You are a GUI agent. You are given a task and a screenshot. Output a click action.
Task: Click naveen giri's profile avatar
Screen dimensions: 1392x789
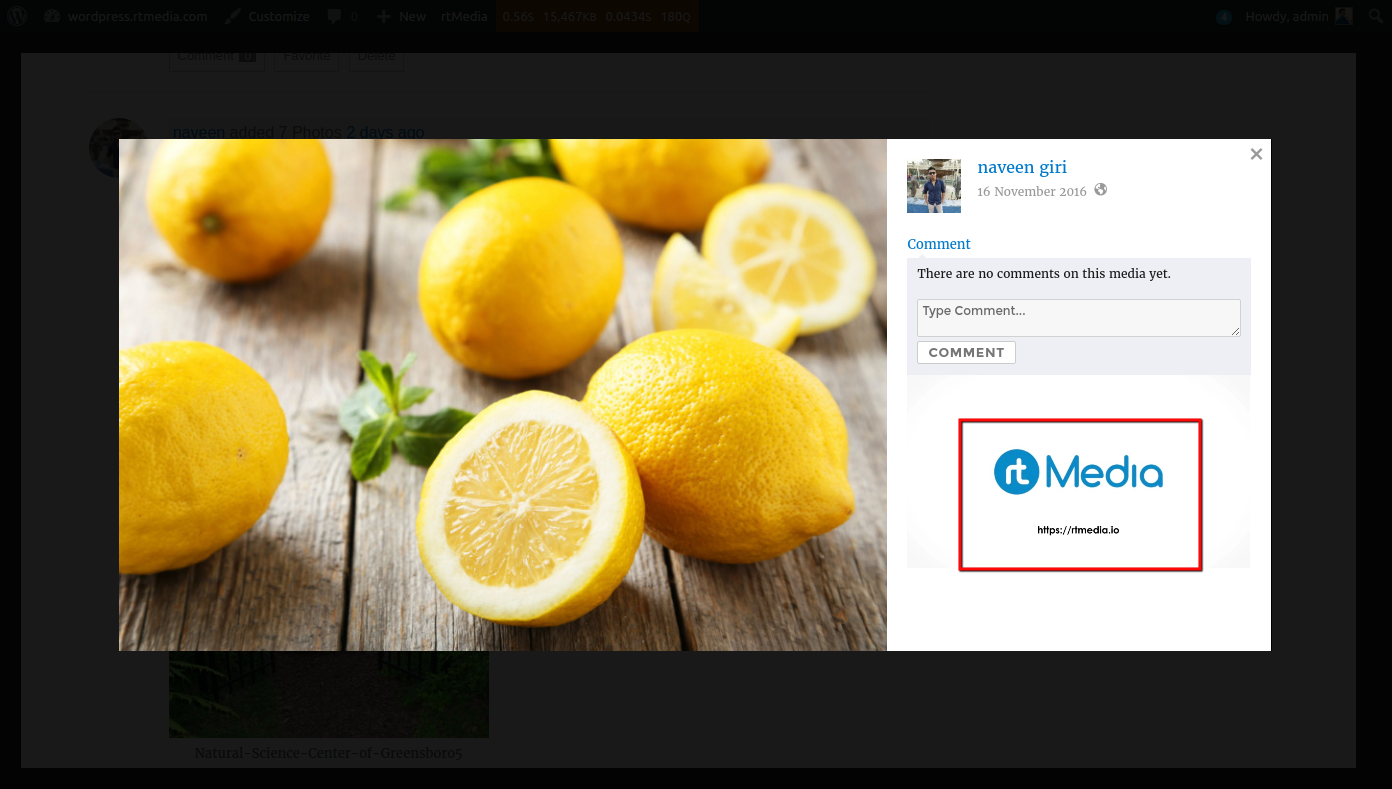tap(933, 186)
